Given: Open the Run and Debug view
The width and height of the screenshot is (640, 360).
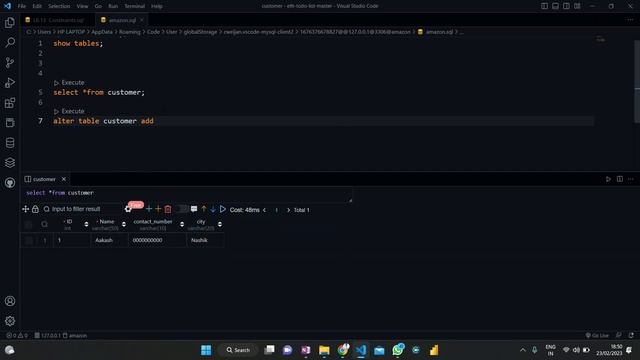Looking at the screenshot, I should [x=10, y=82].
